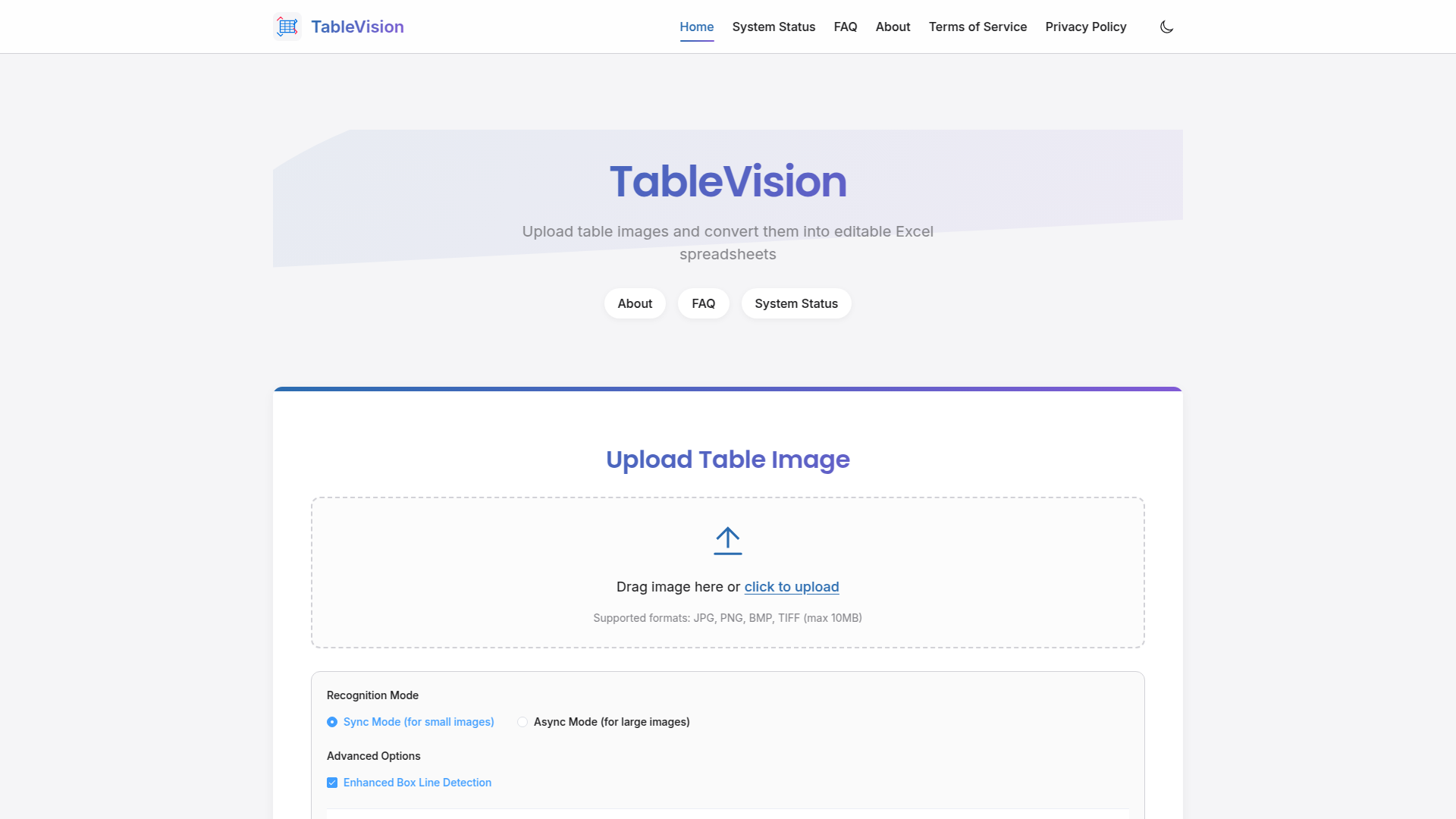Image resolution: width=1456 pixels, height=819 pixels.
Task: Open FAQ from top navigation
Action: [x=846, y=27]
